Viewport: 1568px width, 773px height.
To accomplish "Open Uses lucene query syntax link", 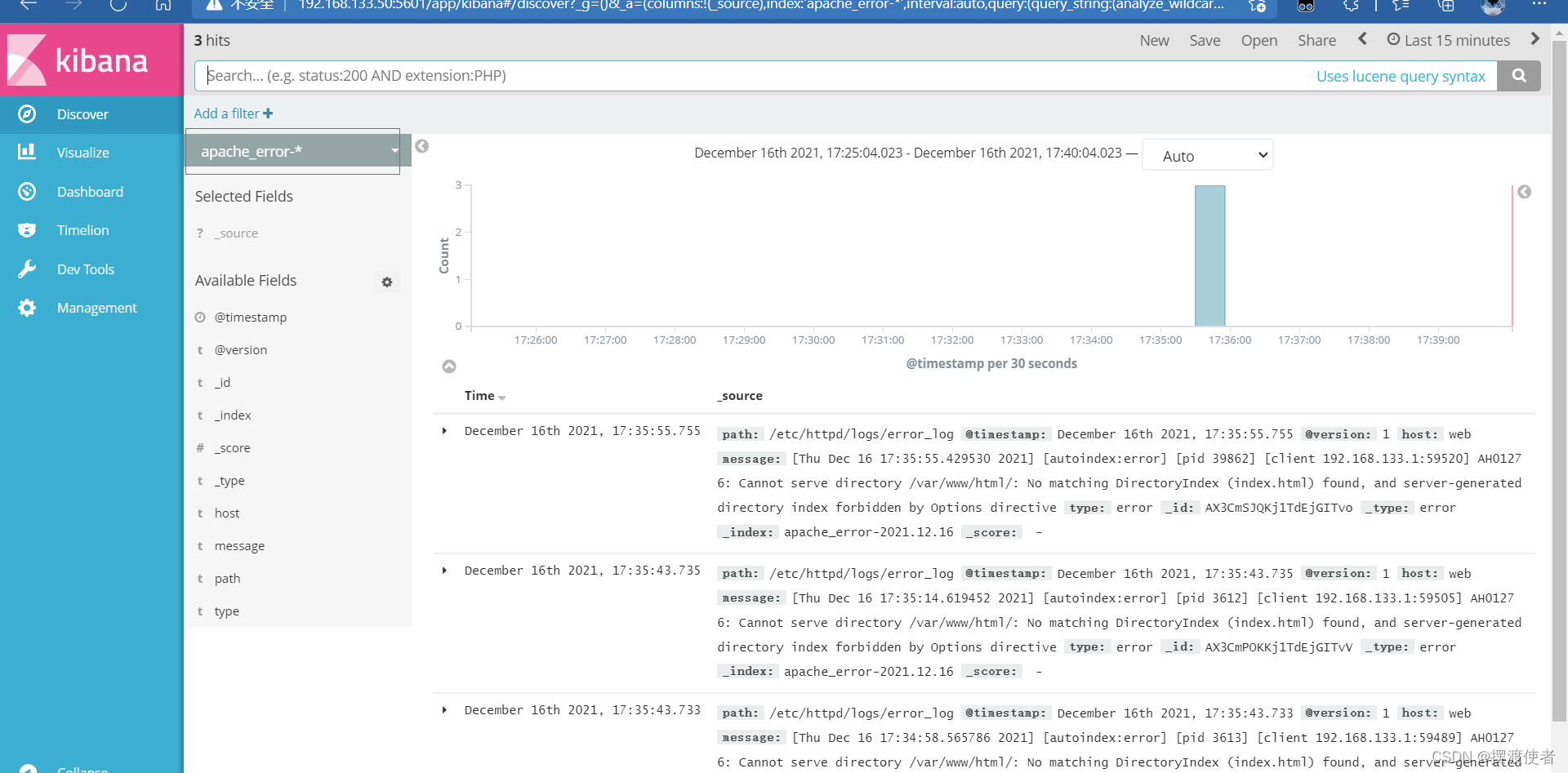I will tap(1401, 76).
